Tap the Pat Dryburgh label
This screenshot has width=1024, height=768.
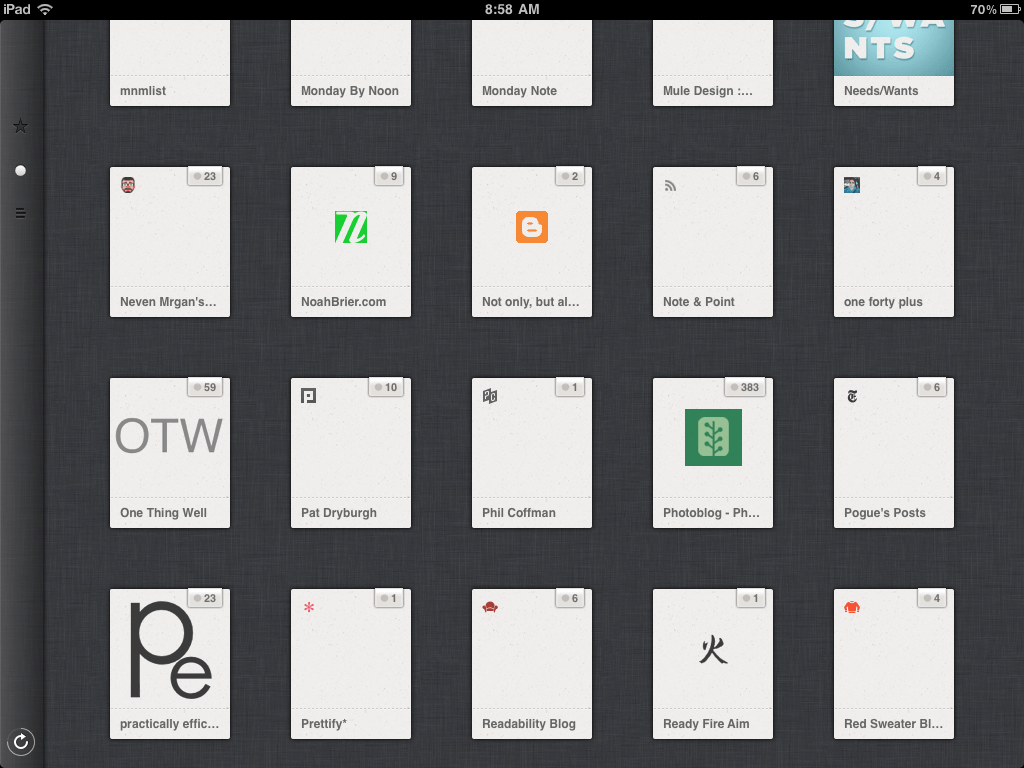point(339,513)
